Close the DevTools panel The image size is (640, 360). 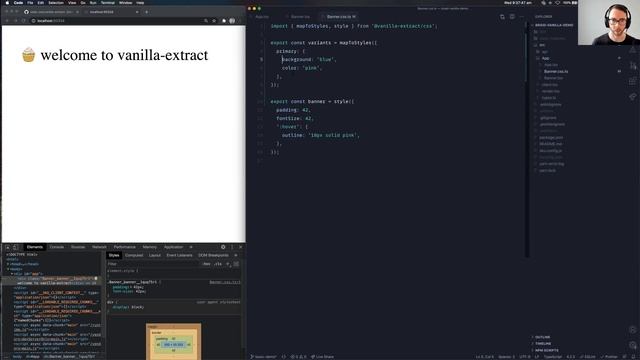point(240,247)
